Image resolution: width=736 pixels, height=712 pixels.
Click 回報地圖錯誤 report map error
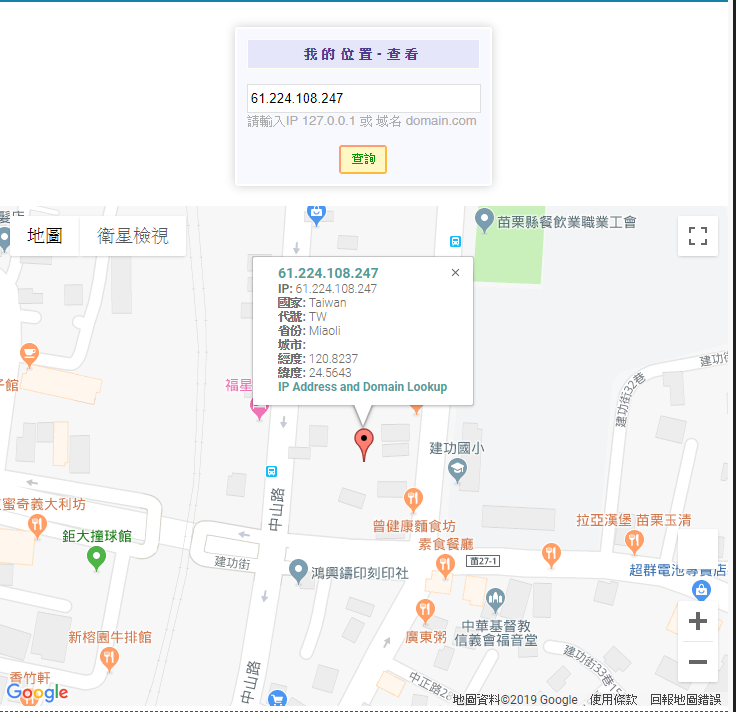pyautogui.click(x=685, y=699)
